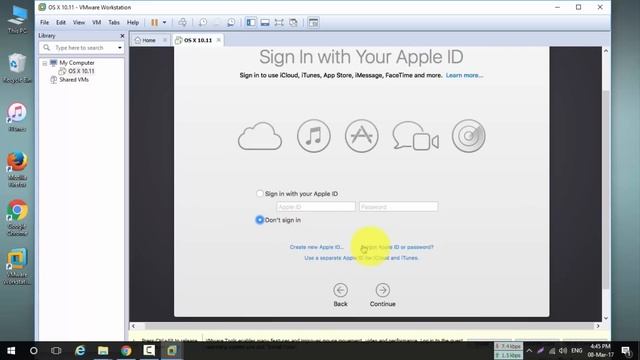Click the Password text field
640x360 pixels.
click(399, 207)
